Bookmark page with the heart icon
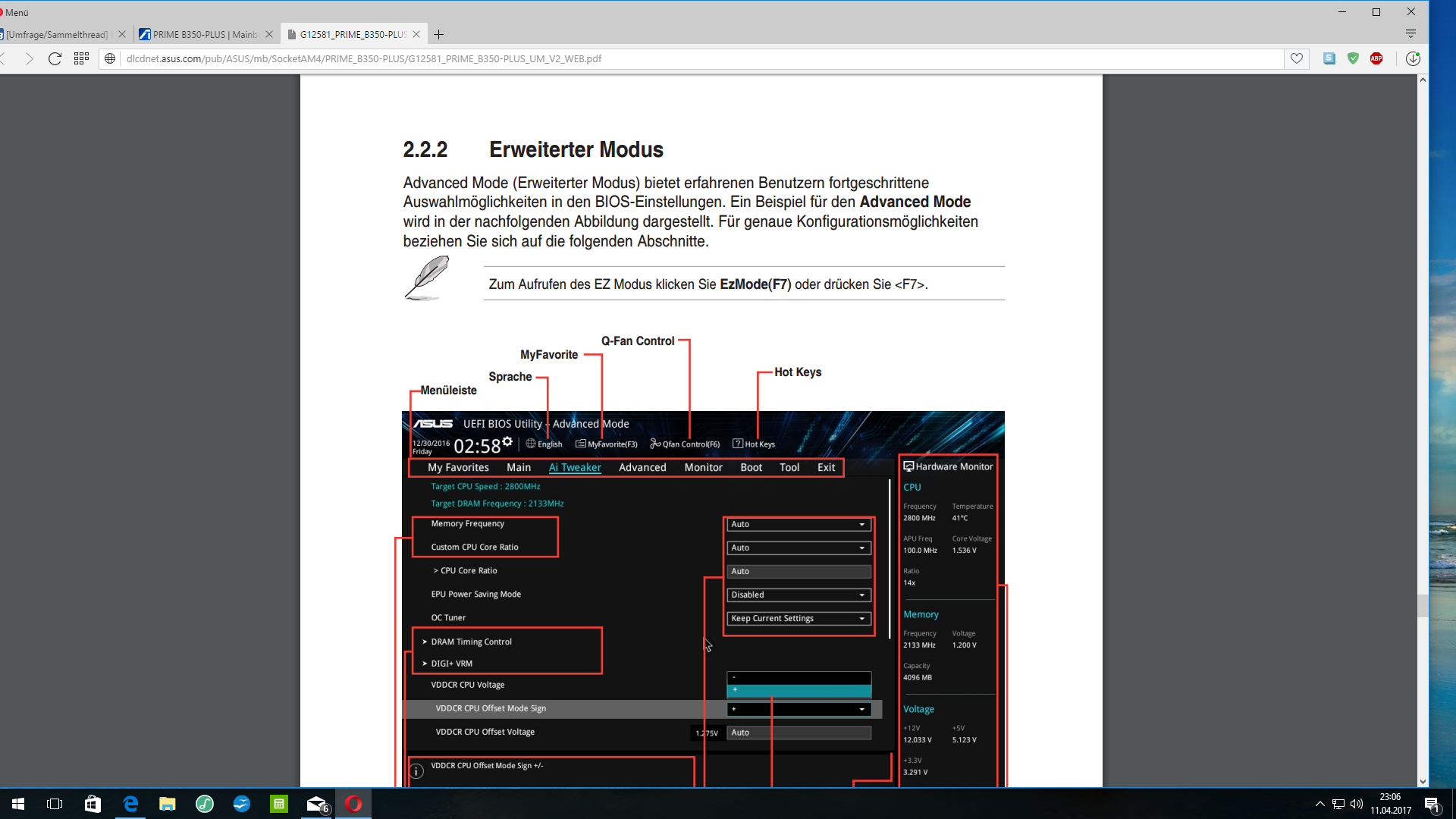This screenshot has height=819, width=1456. (x=1297, y=58)
